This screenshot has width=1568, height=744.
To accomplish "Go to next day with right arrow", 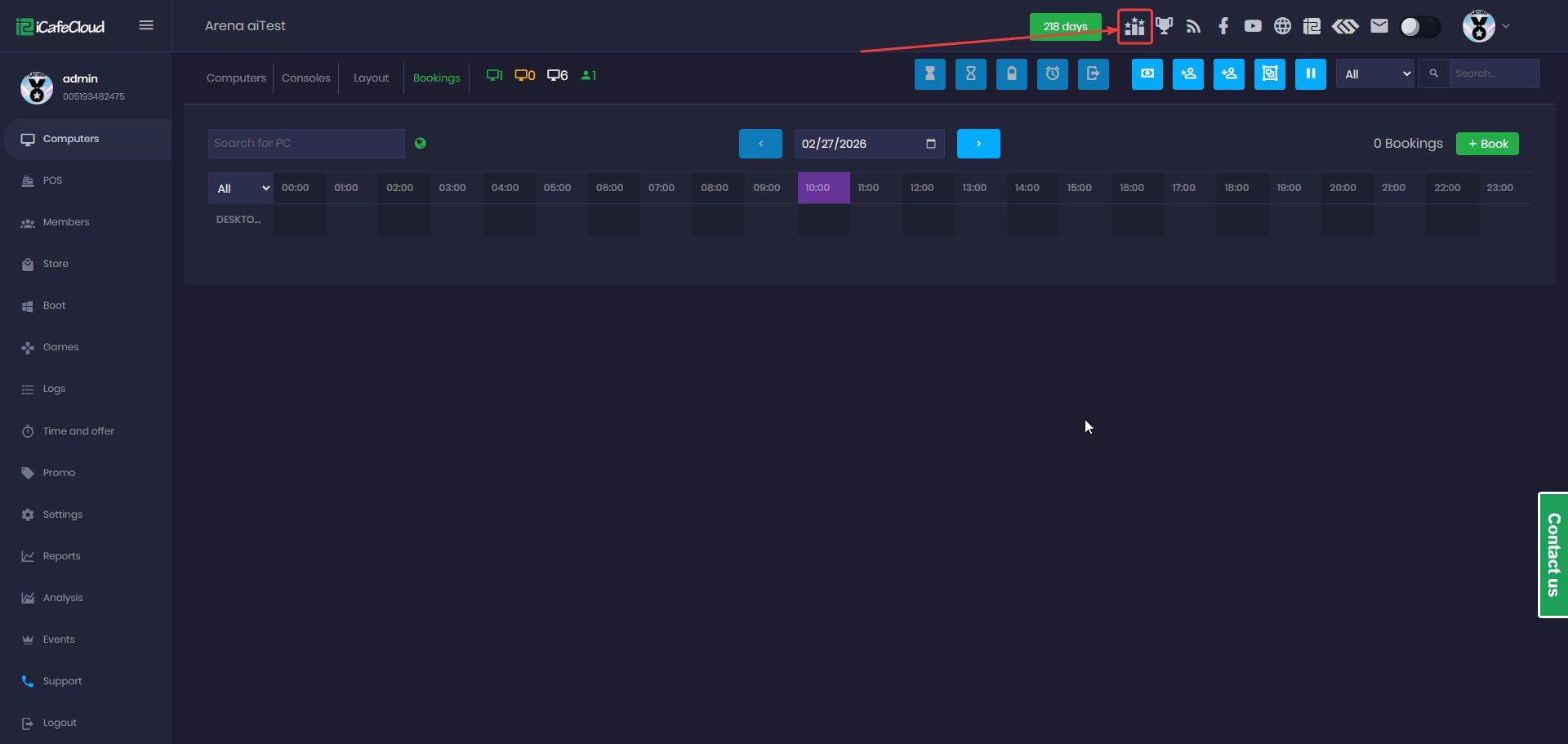I will 978,144.
